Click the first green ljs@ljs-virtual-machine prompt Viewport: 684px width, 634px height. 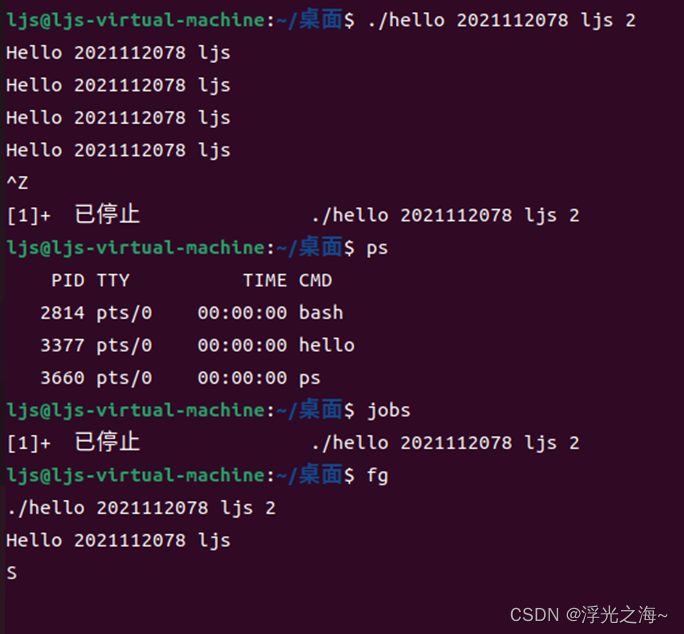(136, 21)
